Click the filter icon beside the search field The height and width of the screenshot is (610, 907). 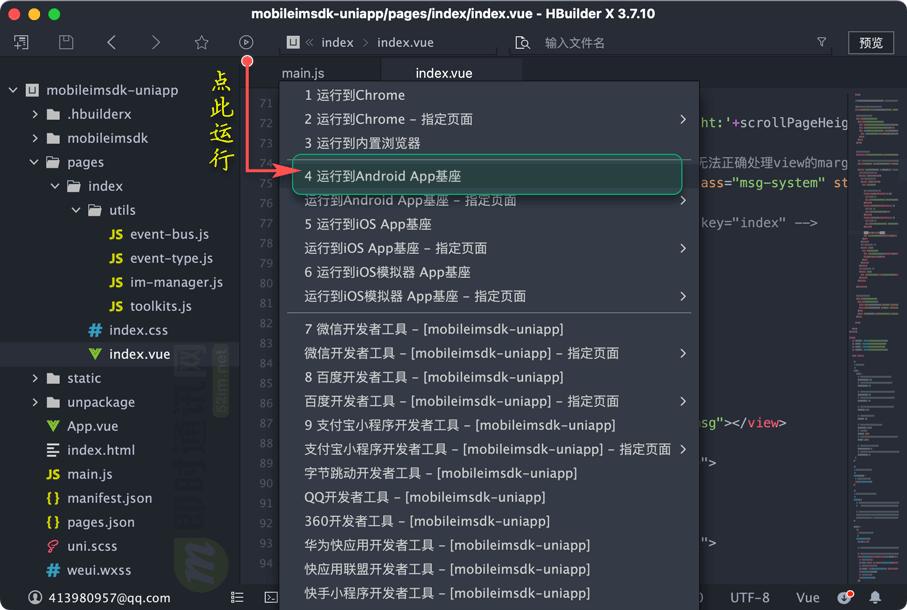pyautogui.click(x=821, y=43)
